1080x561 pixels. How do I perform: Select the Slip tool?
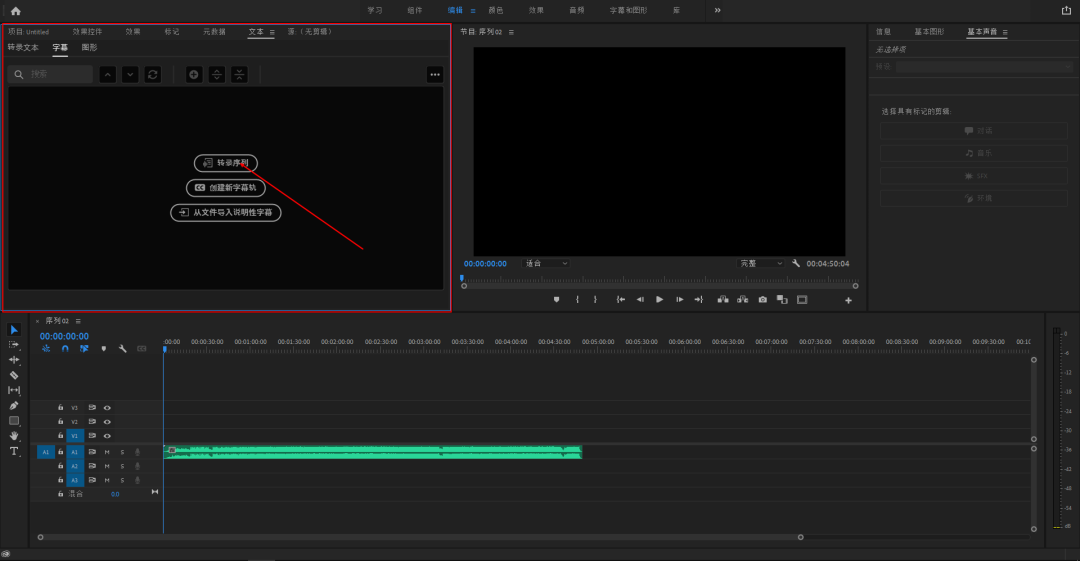point(14,390)
